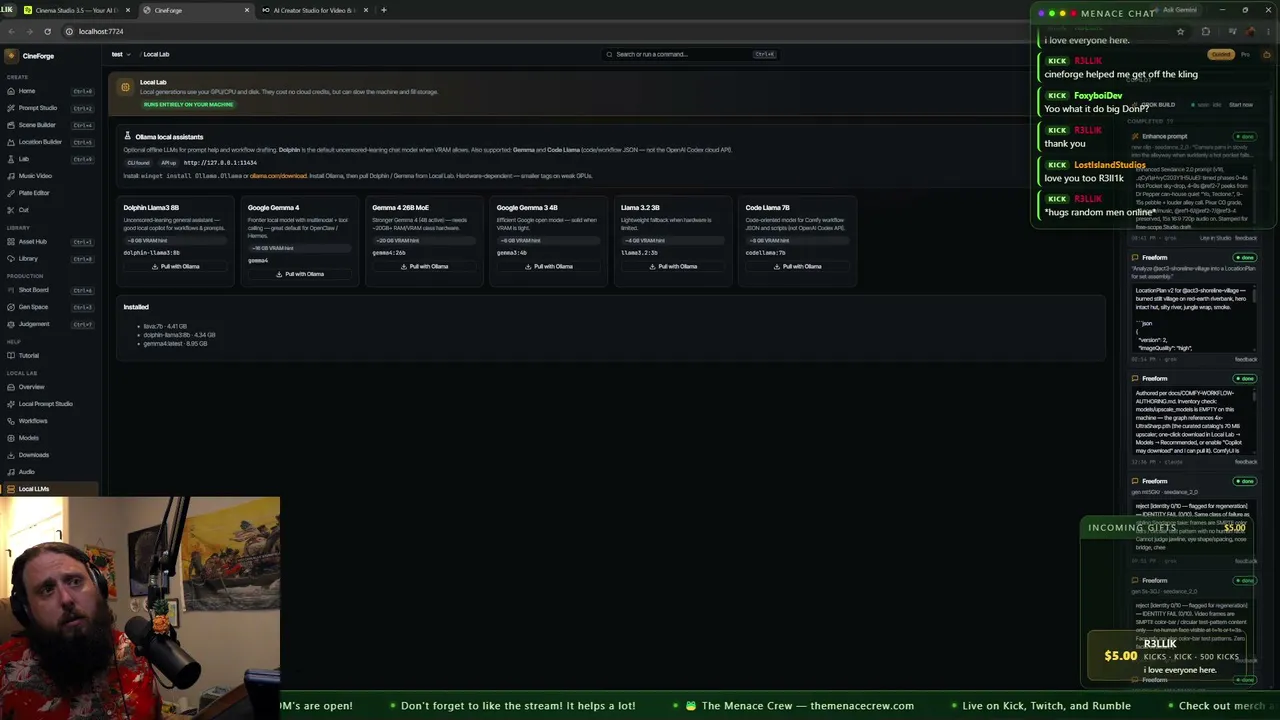Open Plate Editor
1280x720 pixels.
pyautogui.click(x=48, y=193)
